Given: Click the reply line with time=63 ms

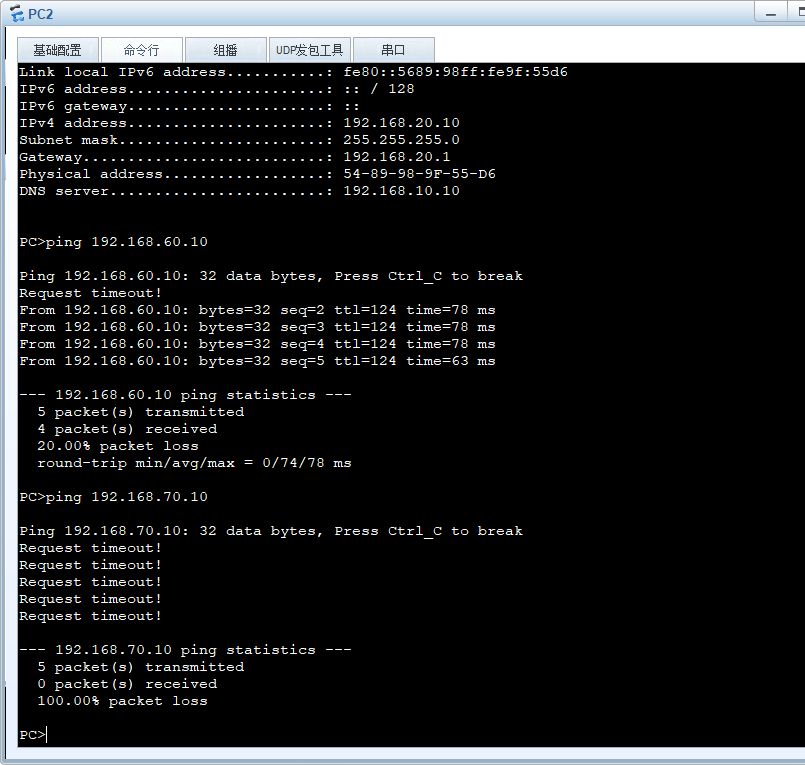Looking at the screenshot, I should (257, 361).
